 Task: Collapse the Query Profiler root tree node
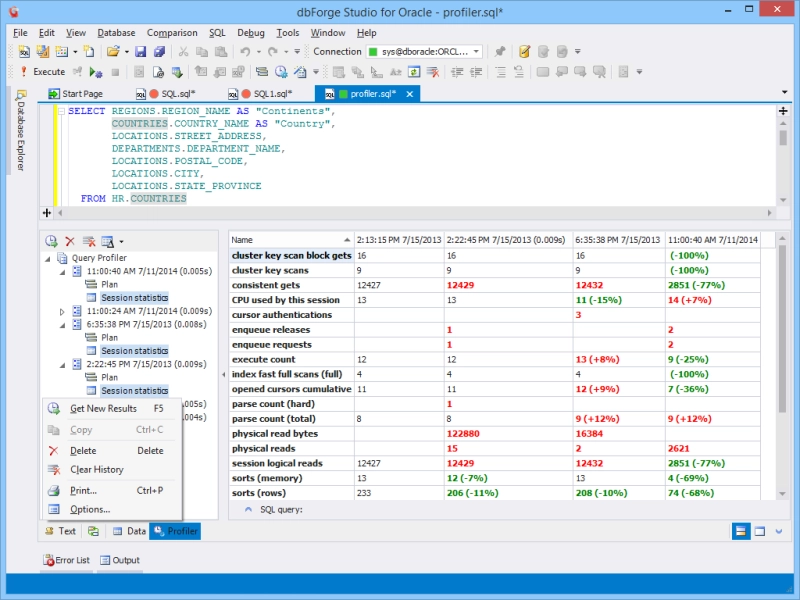48,259
